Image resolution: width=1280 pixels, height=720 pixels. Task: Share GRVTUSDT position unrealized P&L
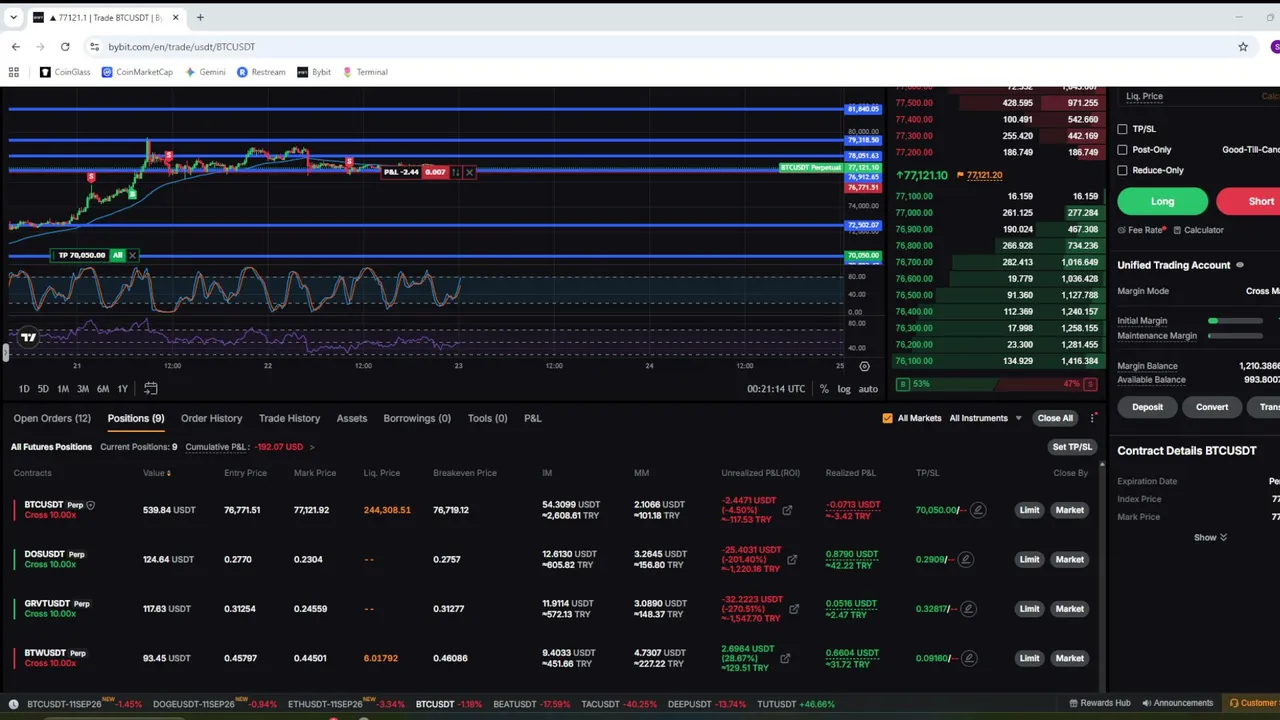point(794,608)
